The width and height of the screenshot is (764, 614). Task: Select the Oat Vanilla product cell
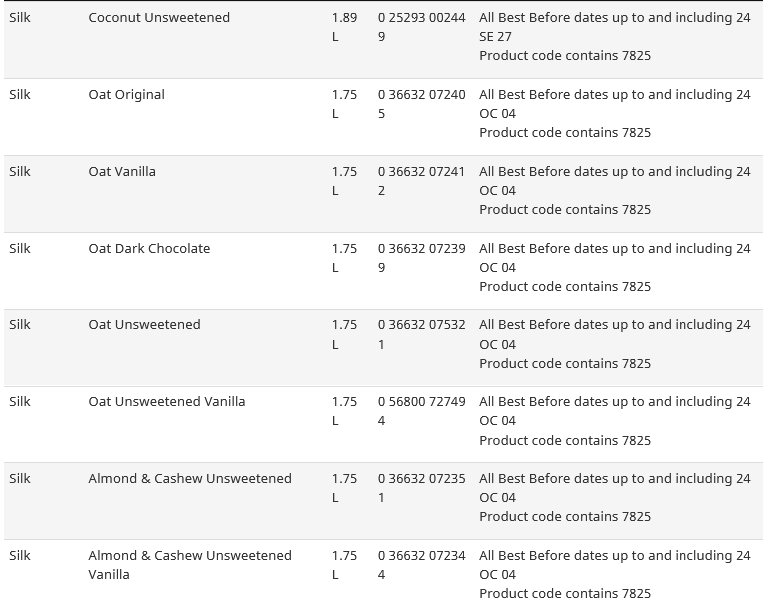point(122,172)
